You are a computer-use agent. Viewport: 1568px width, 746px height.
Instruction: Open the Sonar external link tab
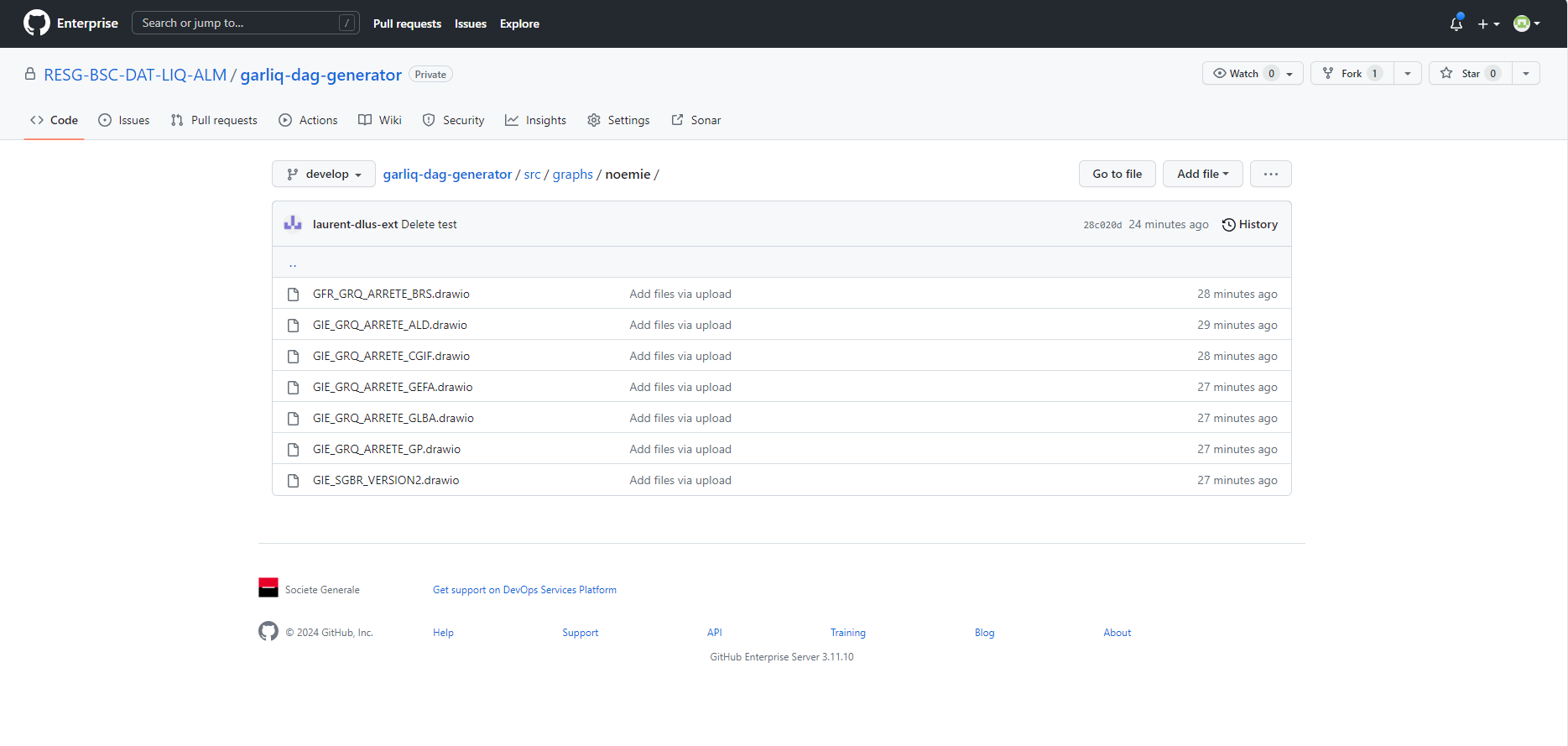[696, 120]
